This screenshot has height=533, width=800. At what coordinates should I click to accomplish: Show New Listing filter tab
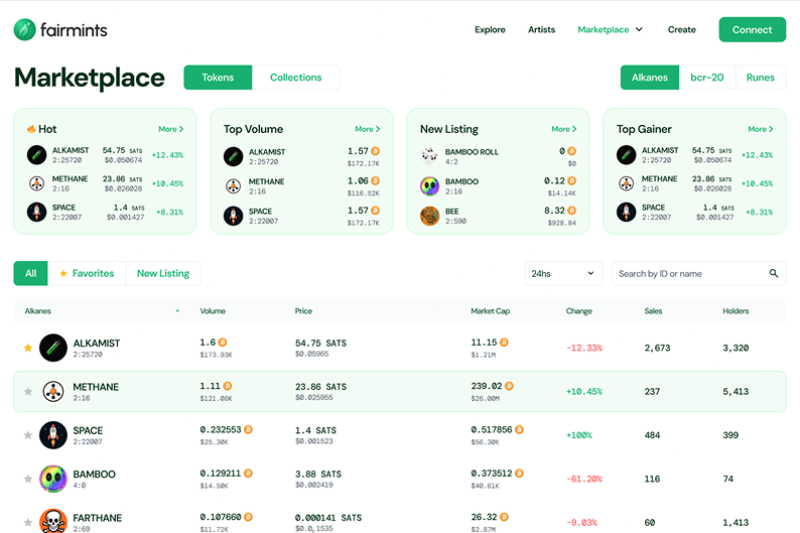(163, 273)
